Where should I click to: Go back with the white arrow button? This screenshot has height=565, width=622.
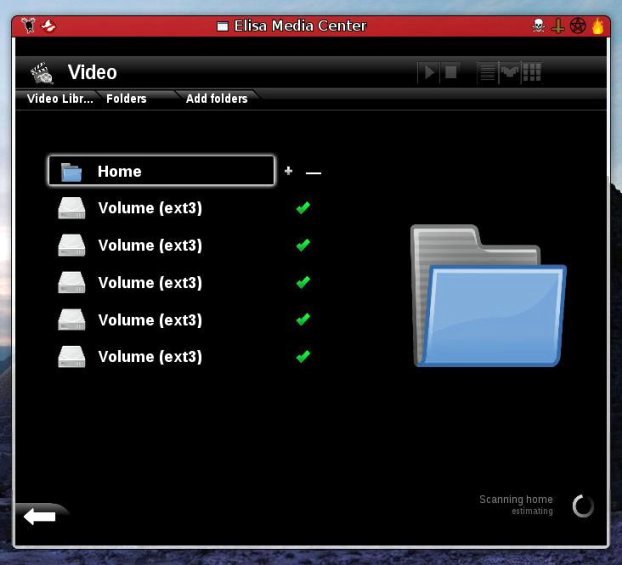pos(40,516)
